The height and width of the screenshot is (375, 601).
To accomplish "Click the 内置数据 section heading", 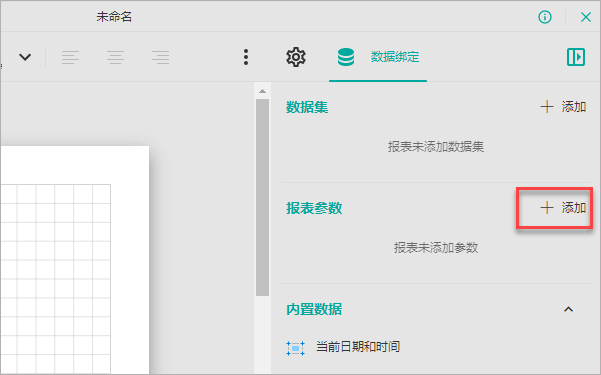I will (x=314, y=309).
